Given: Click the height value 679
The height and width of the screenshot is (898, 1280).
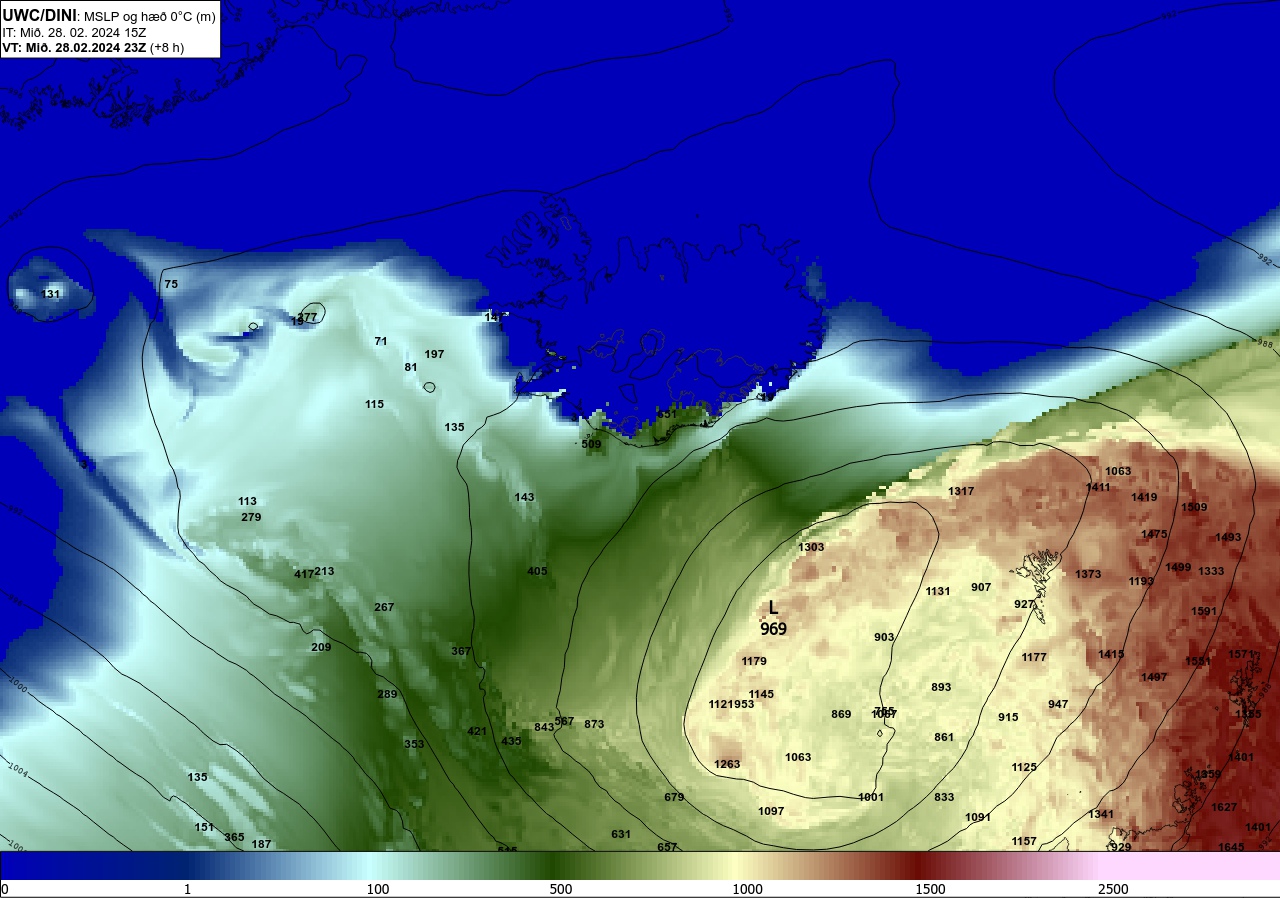Looking at the screenshot, I should (x=674, y=797).
